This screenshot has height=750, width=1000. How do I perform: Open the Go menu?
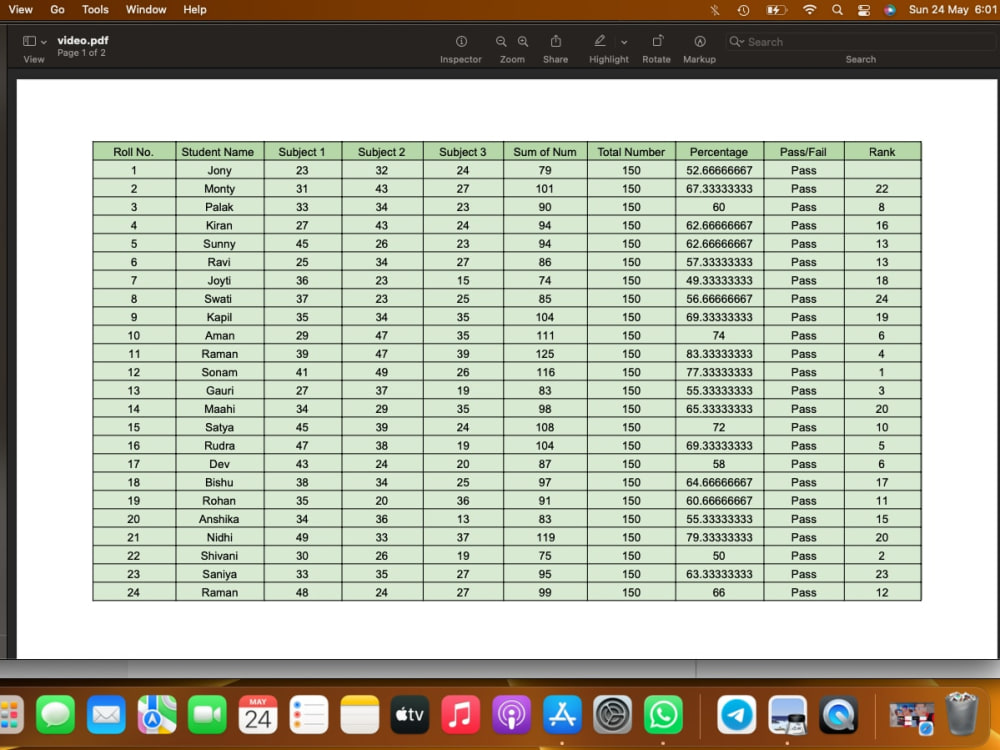tap(57, 10)
